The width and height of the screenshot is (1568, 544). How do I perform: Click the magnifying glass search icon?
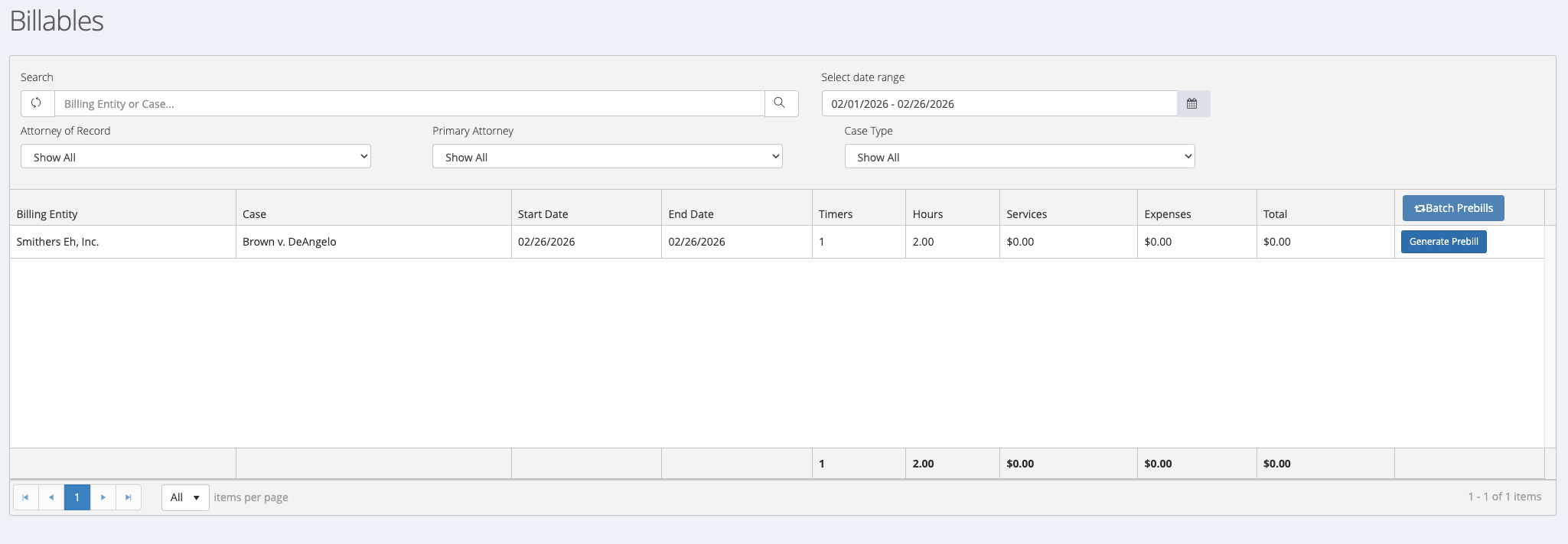click(x=780, y=103)
